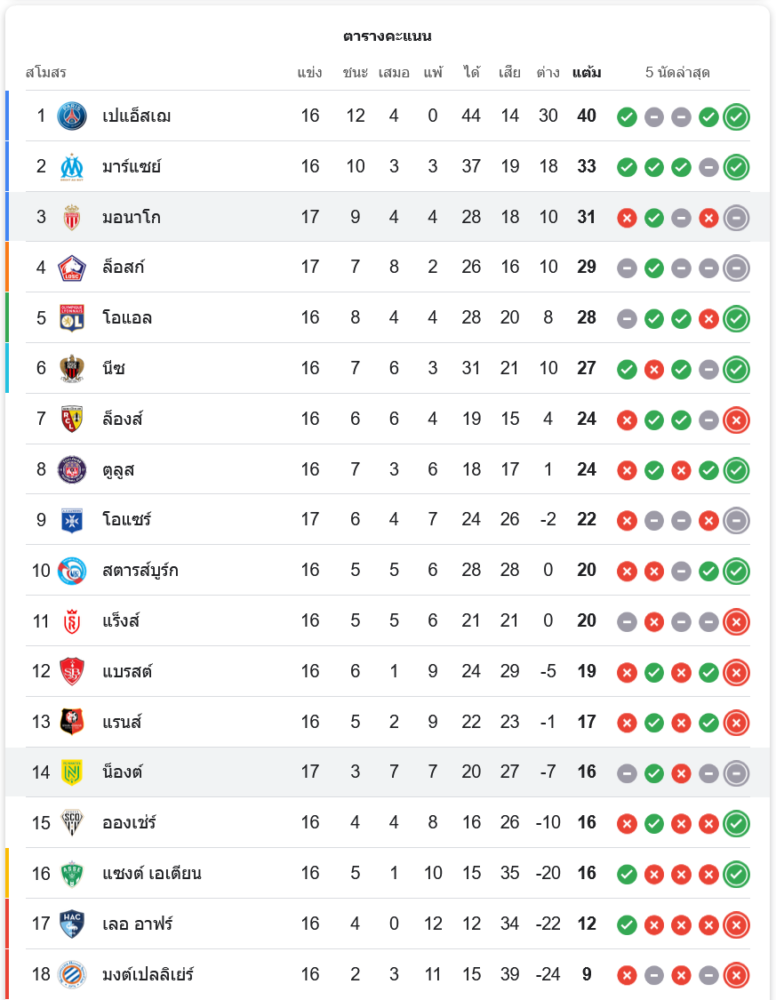
Task: Click the Nantes club crest
Action: pyautogui.click(x=72, y=772)
